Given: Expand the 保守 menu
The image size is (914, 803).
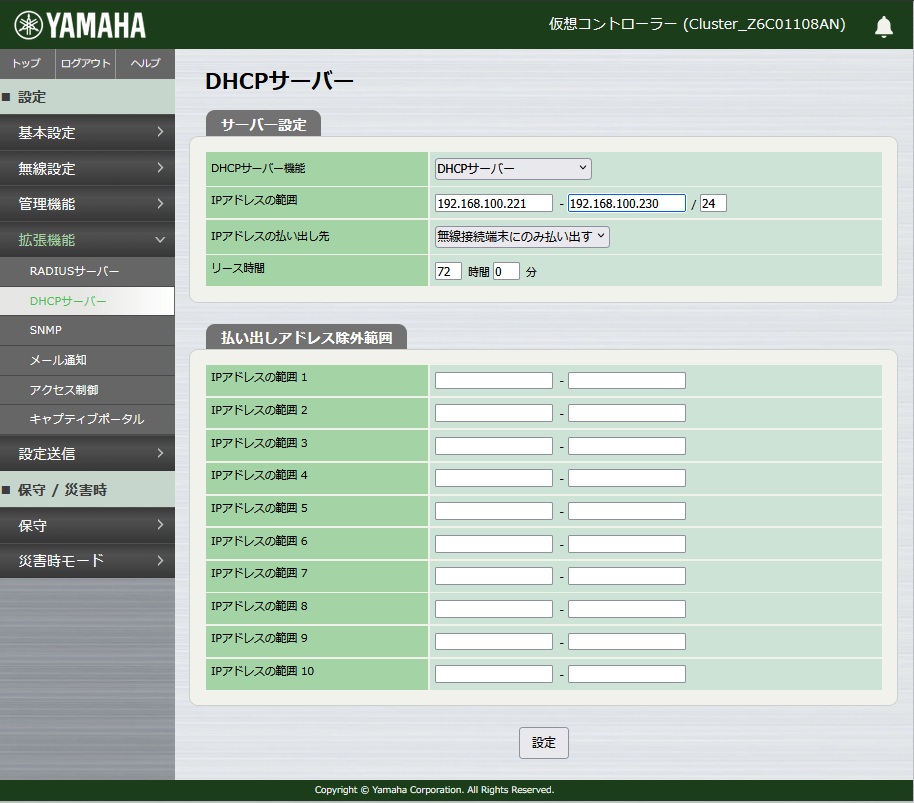Looking at the screenshot, I should pos(87,525).
